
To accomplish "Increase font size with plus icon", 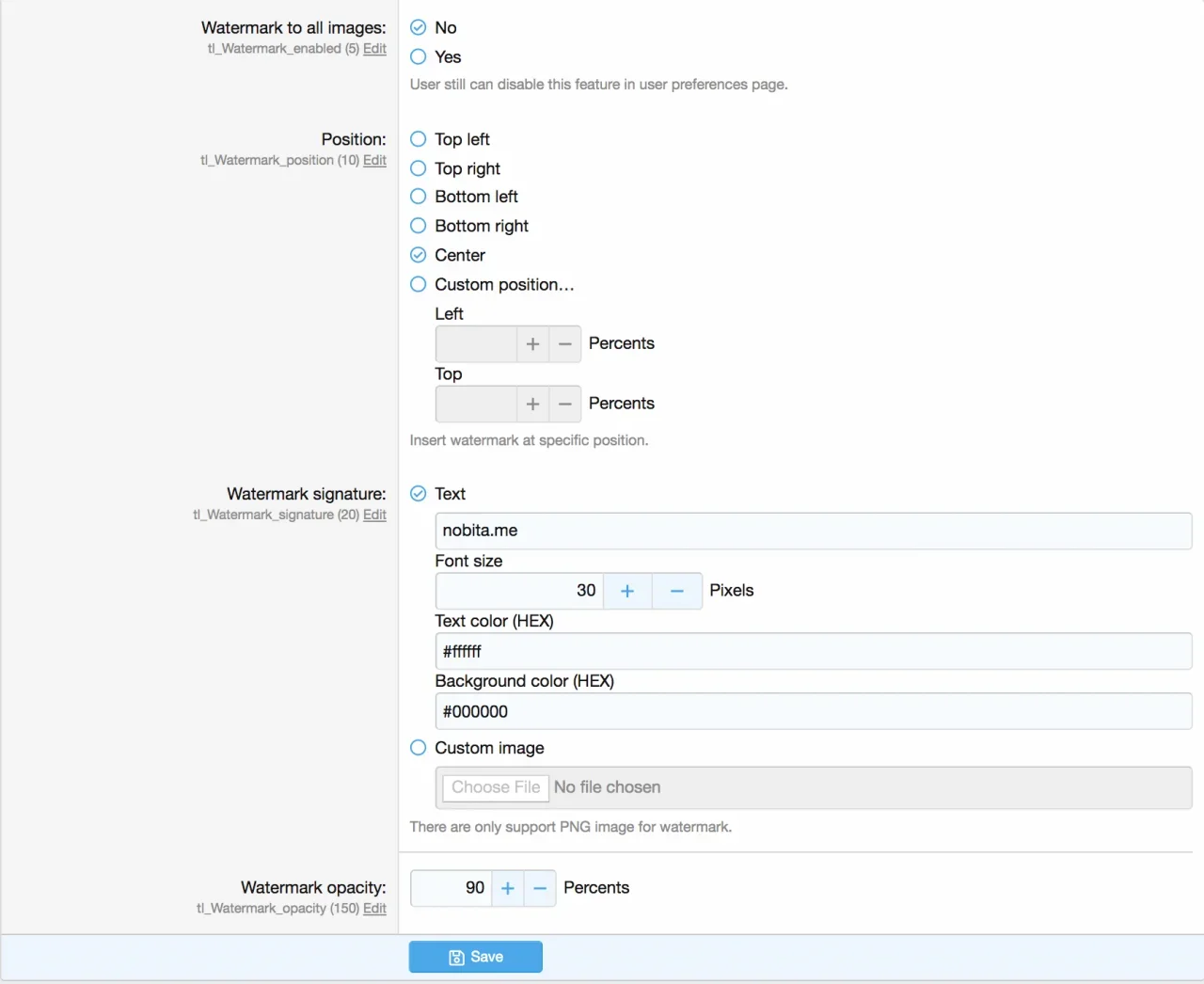I will (x=627, y=591).
